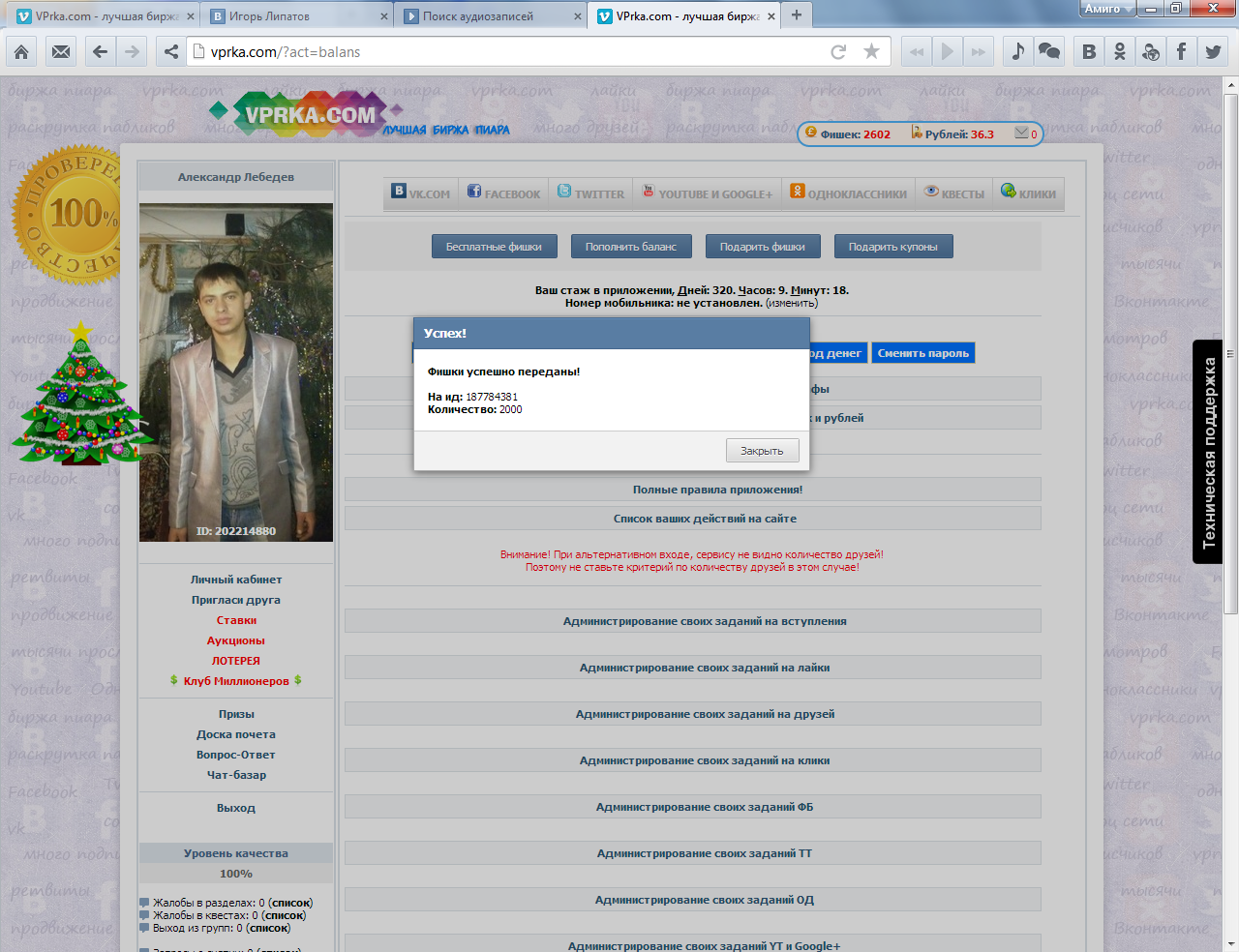
Task: Open Администрирование своих заданий на вступления
Action: (x=693, y=621)
